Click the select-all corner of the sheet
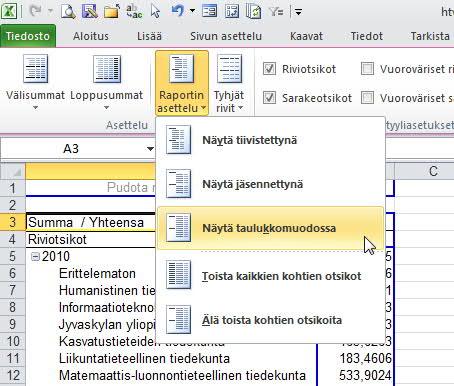This screenshot has height=386, width=454. pyautogui.click(x=13, y=171)
